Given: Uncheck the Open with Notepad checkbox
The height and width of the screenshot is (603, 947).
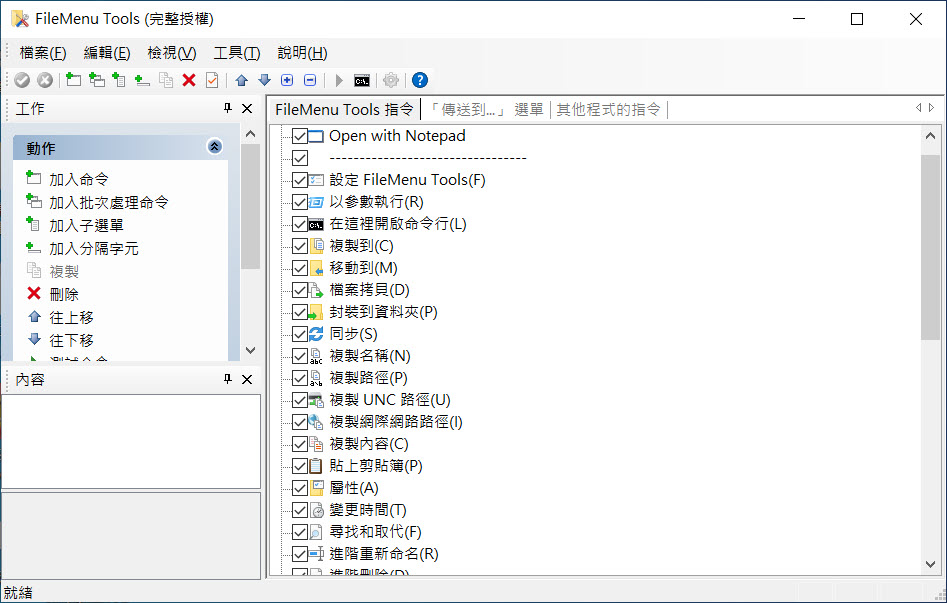Looking at the screenshot, I should pyautogui.click(x=300, y=136).
